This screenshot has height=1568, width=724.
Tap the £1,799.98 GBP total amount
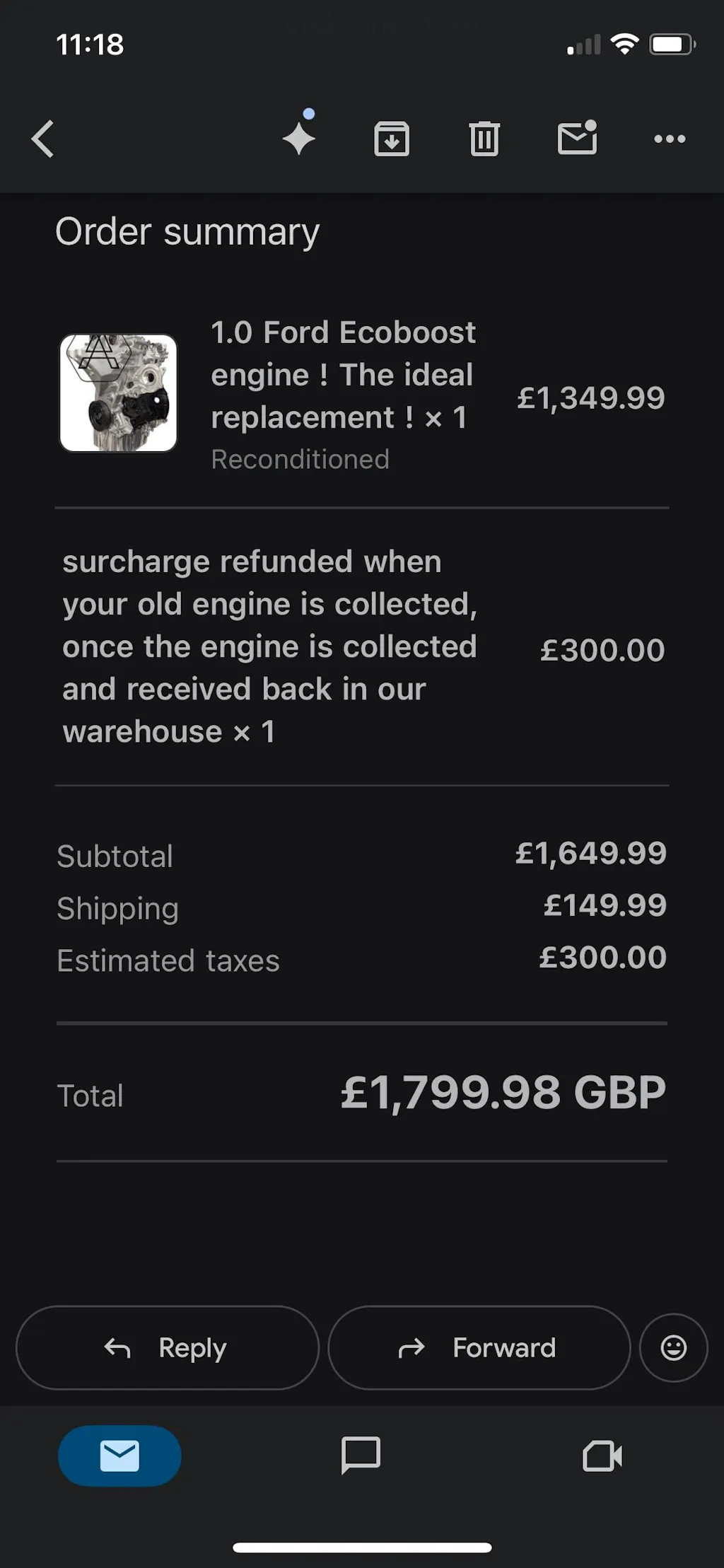pyautogui.click(x=503, y=1093)
